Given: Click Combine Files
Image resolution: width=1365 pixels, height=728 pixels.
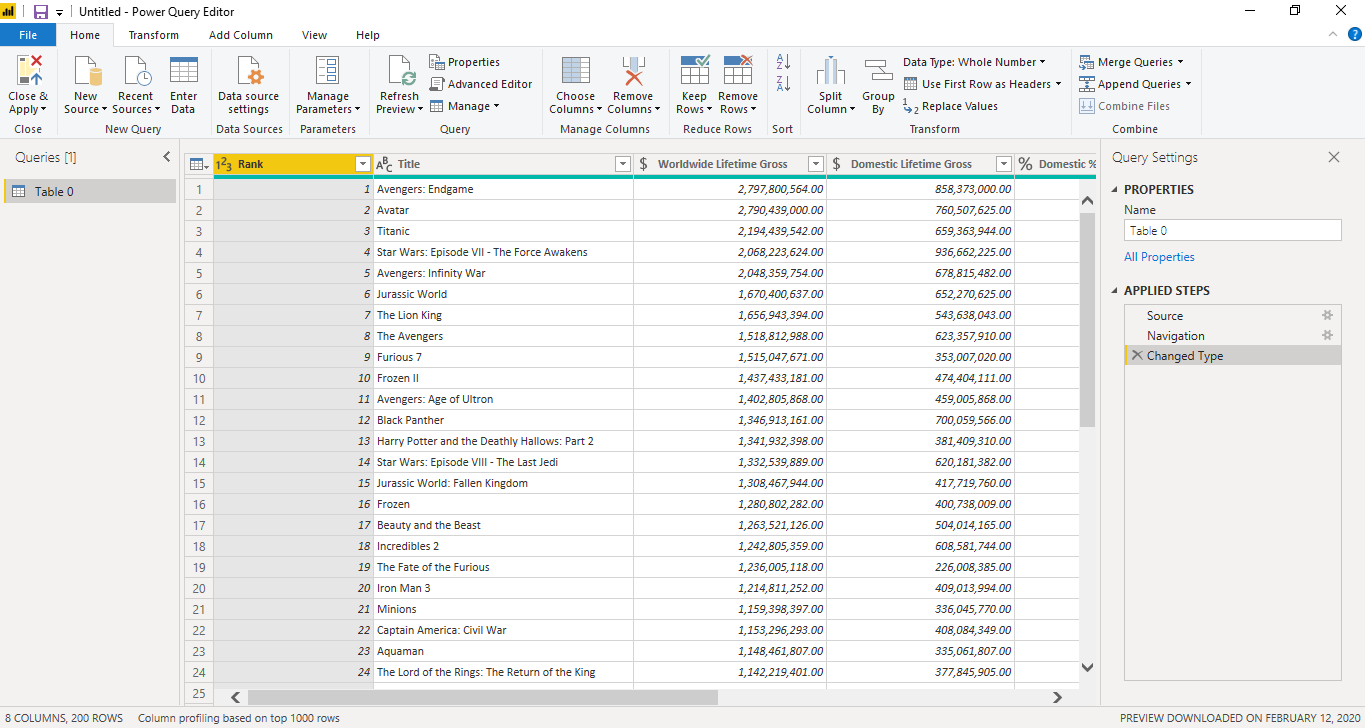Looking at the screenshot, I should [x=1125, y=106].
